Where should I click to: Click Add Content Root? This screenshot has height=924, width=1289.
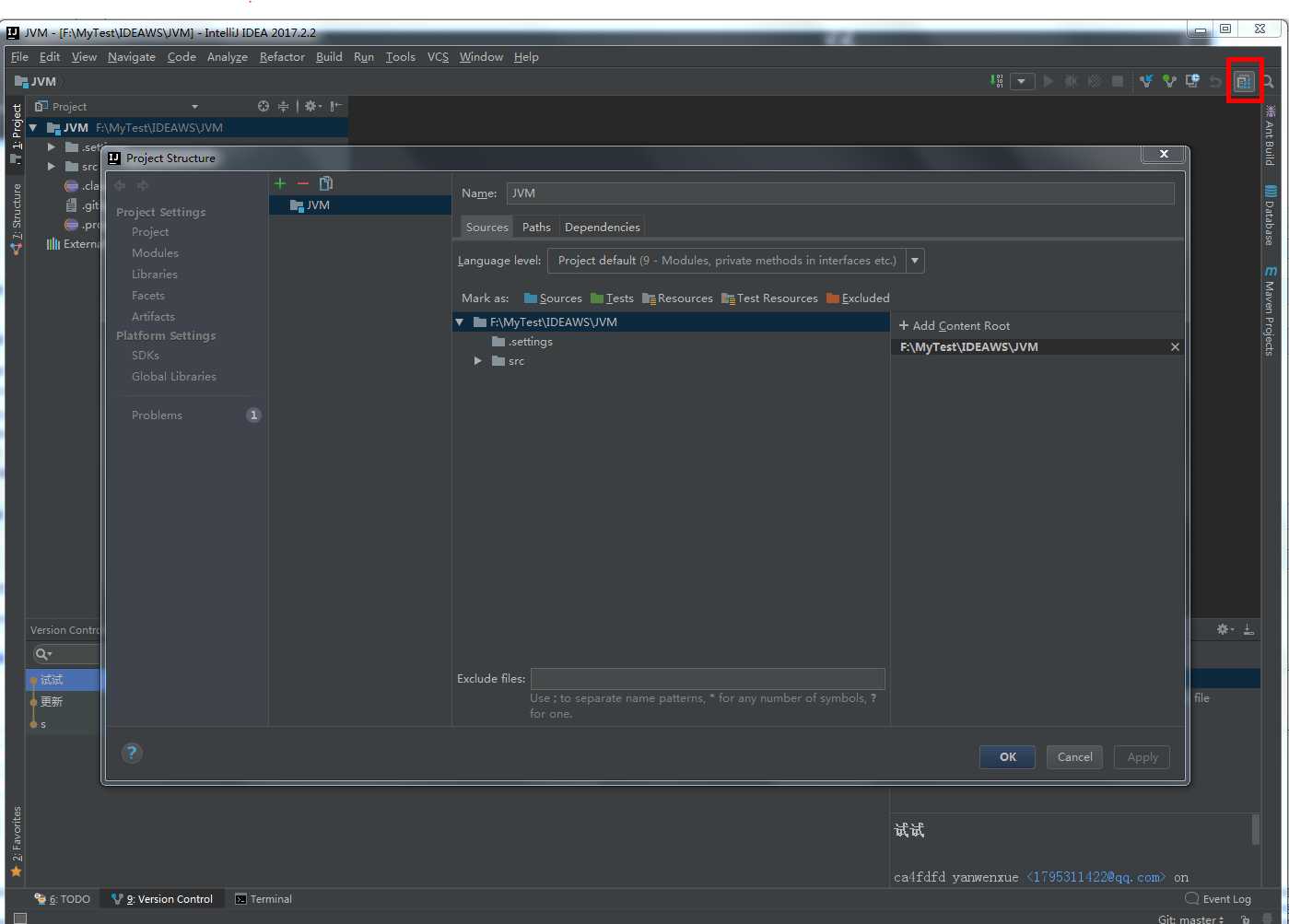(x=954, y=326)
